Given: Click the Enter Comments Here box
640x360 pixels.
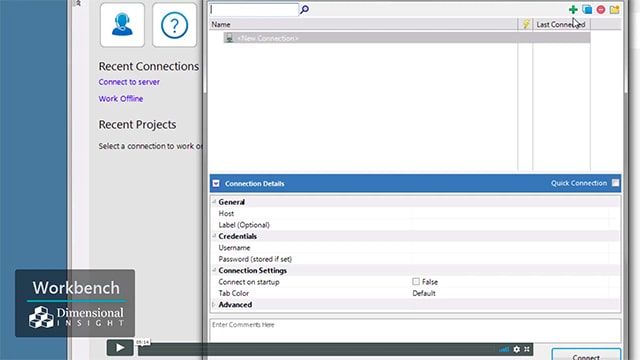Looking at the screenshot, I should [x=416, y=331].
